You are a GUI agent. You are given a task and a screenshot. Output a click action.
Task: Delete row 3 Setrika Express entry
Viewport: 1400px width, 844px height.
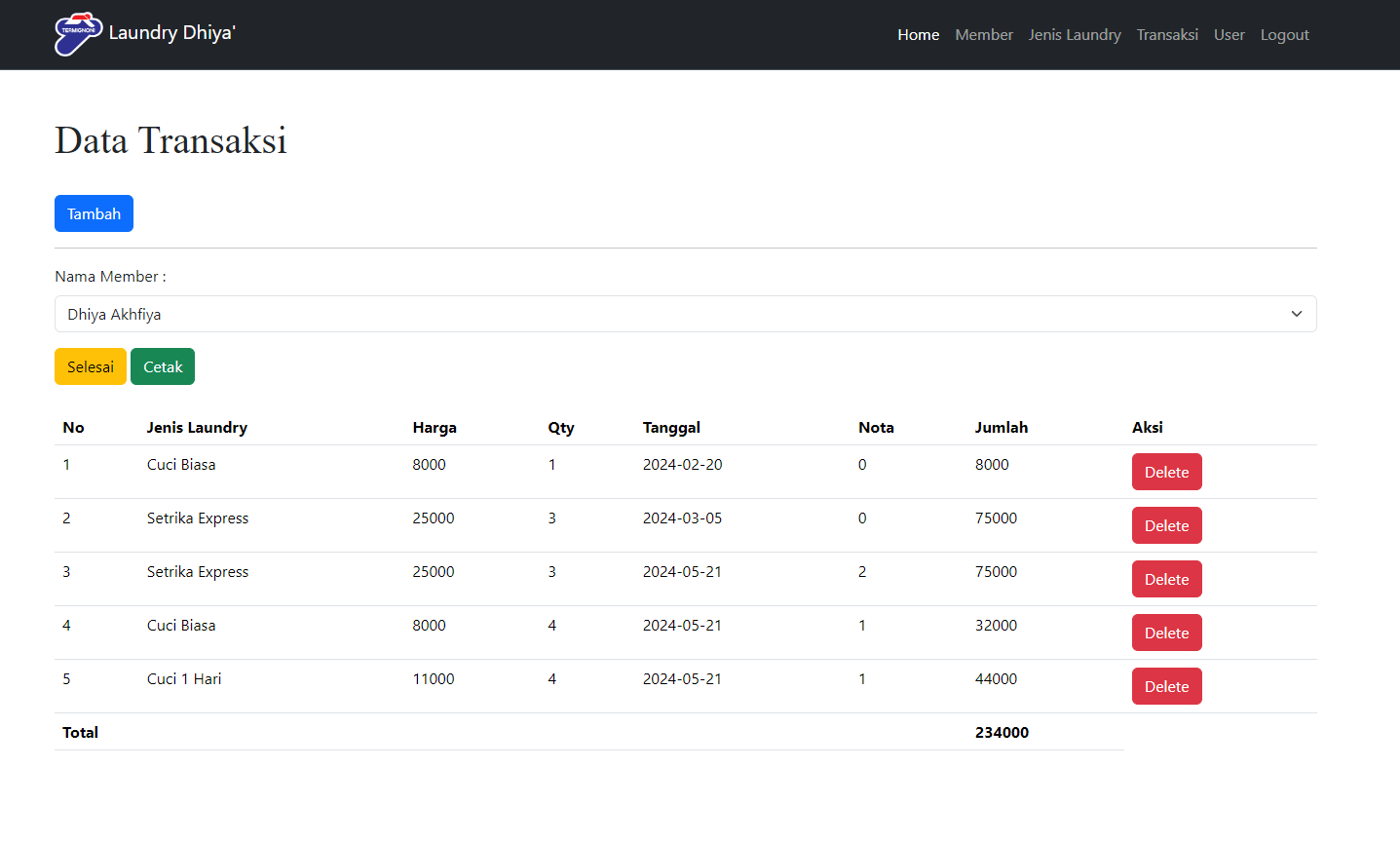(x=1166, y=579)
